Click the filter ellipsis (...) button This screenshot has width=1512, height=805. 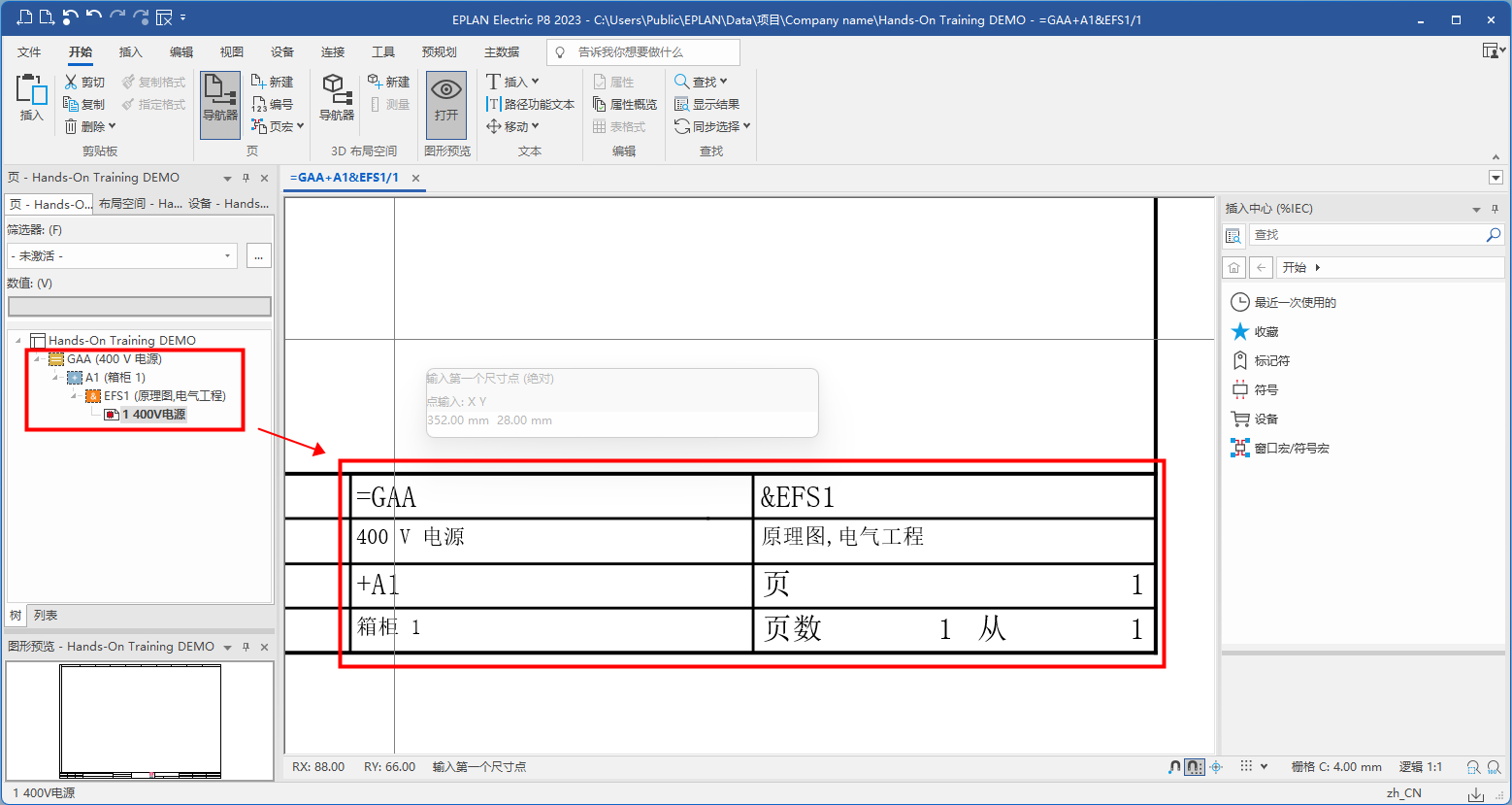click(258, 256)
